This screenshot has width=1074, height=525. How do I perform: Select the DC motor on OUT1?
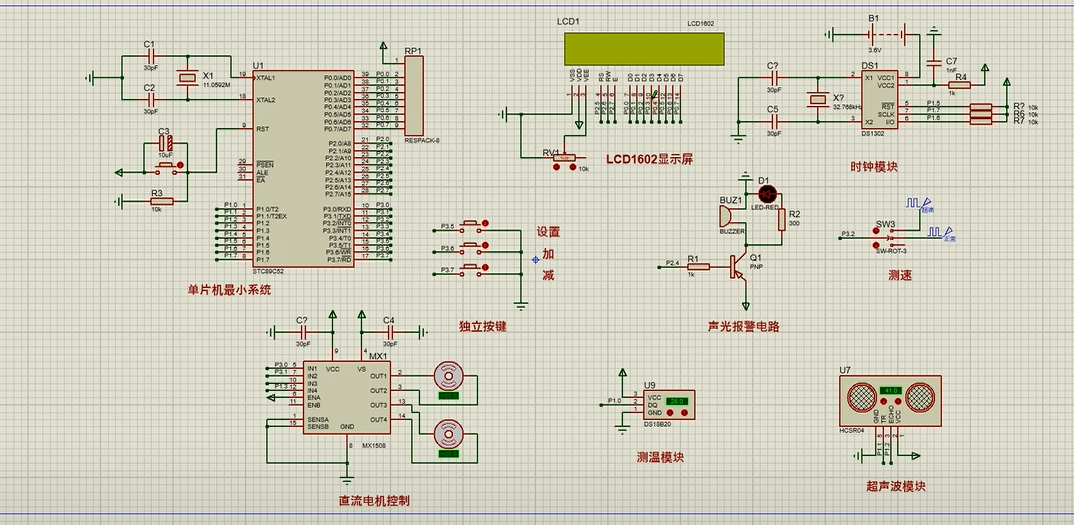(x=449, y=377)
